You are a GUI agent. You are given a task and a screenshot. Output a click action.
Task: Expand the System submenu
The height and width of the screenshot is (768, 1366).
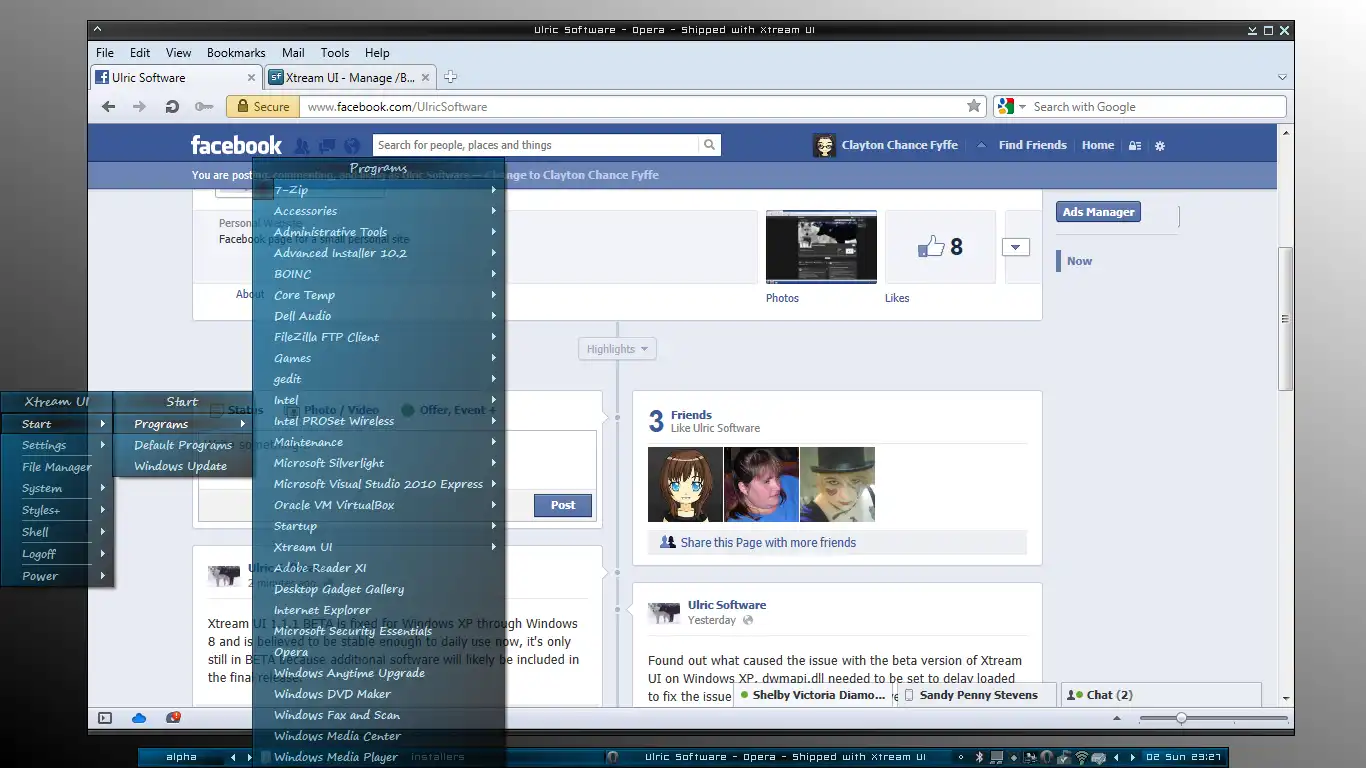coord(57,488)
